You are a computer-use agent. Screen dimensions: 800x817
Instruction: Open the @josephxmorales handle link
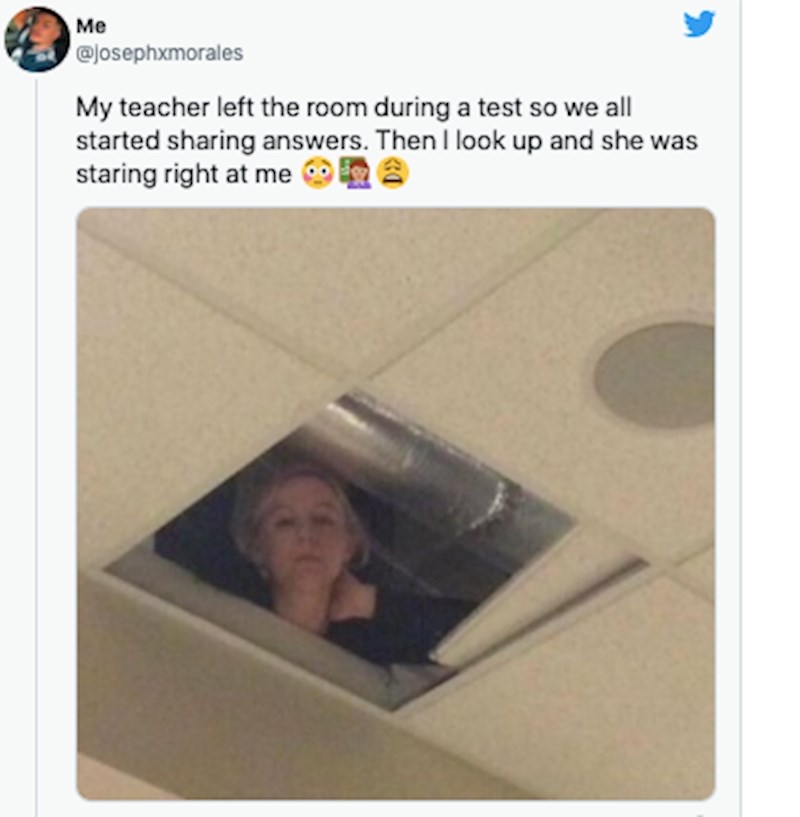[x=159, y=53]
